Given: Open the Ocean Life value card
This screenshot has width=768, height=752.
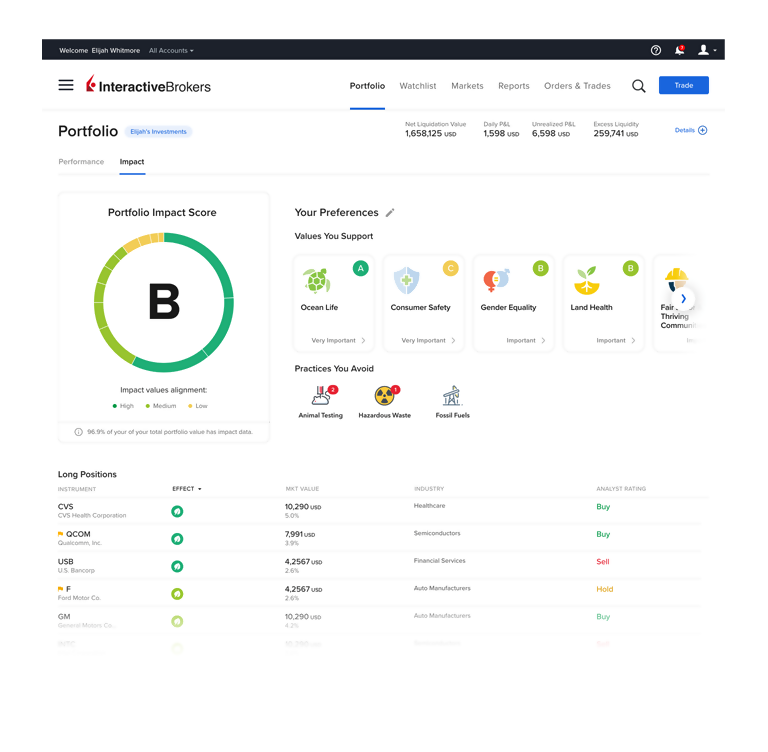Looking at the screenshot, I should [334, 303].
